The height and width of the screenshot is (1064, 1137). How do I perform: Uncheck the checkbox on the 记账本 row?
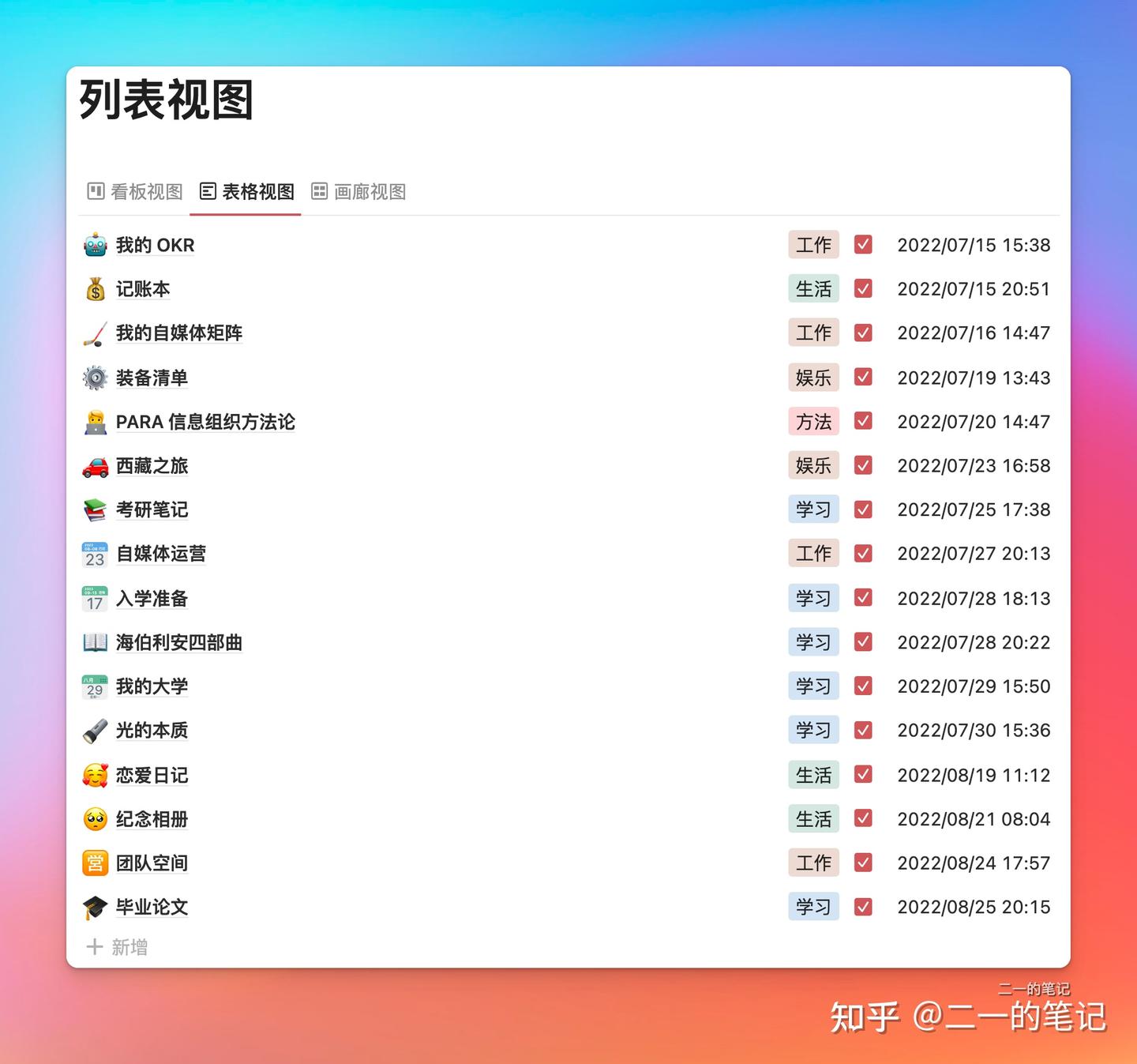(862, 289)
